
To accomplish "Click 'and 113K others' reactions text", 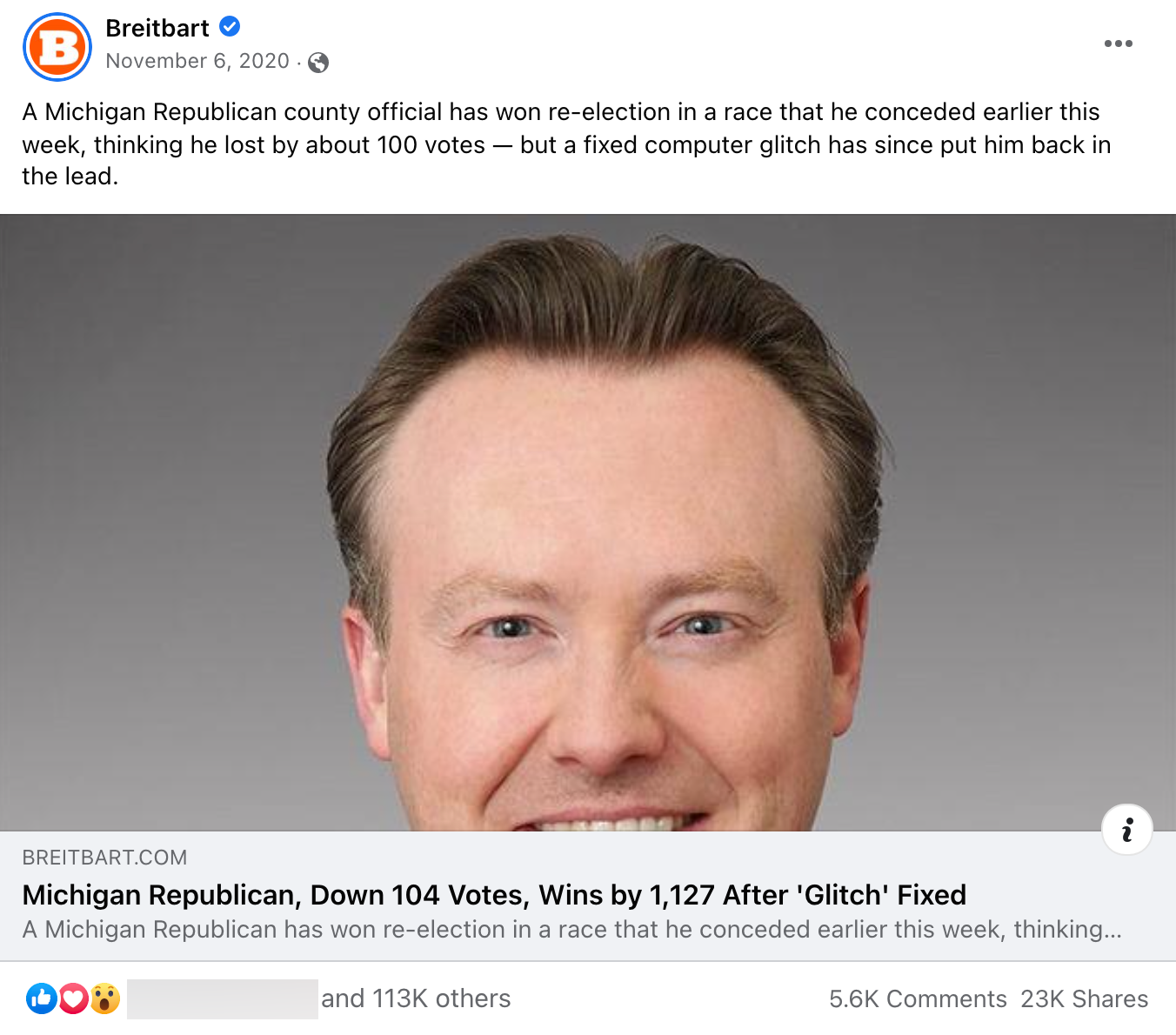I will point(415,998).
